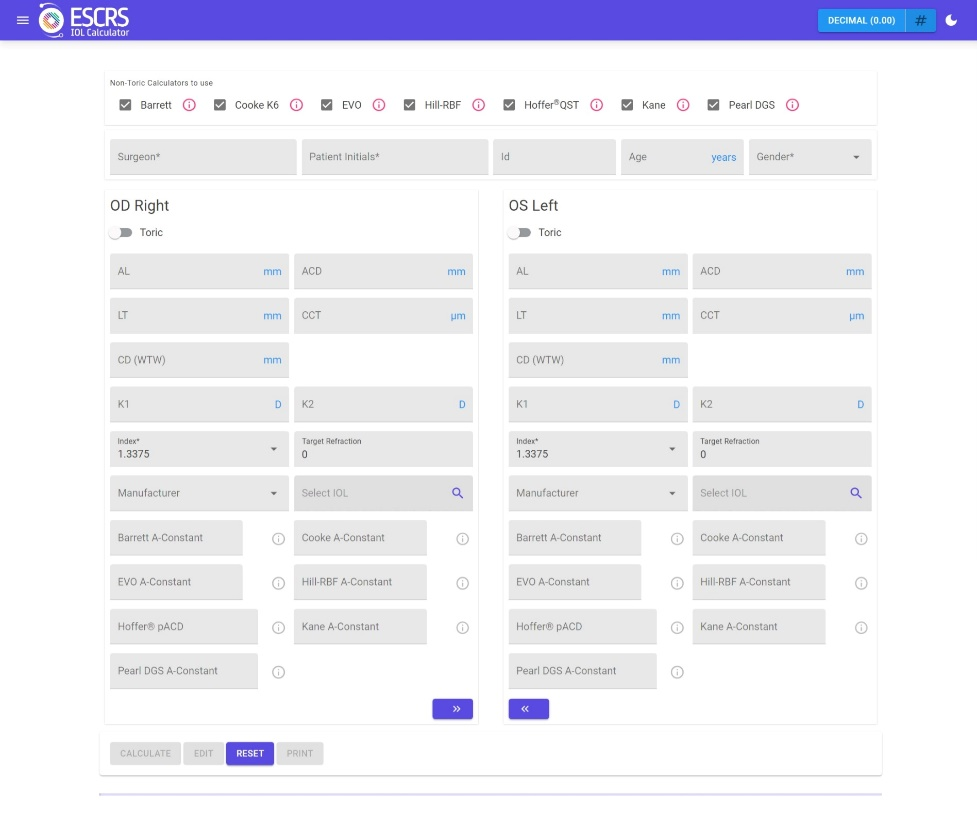Show OS Cooke A-Constant info
Screen dimensions: 977x813
861,539
